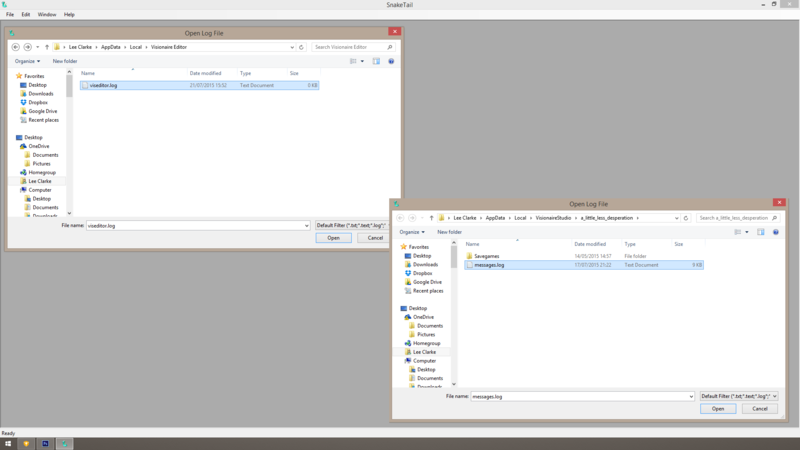Expand the file name dropdown showing viseditor.log
The height and width of the screenshot is (450, 800).
click(x=306, y=225)
